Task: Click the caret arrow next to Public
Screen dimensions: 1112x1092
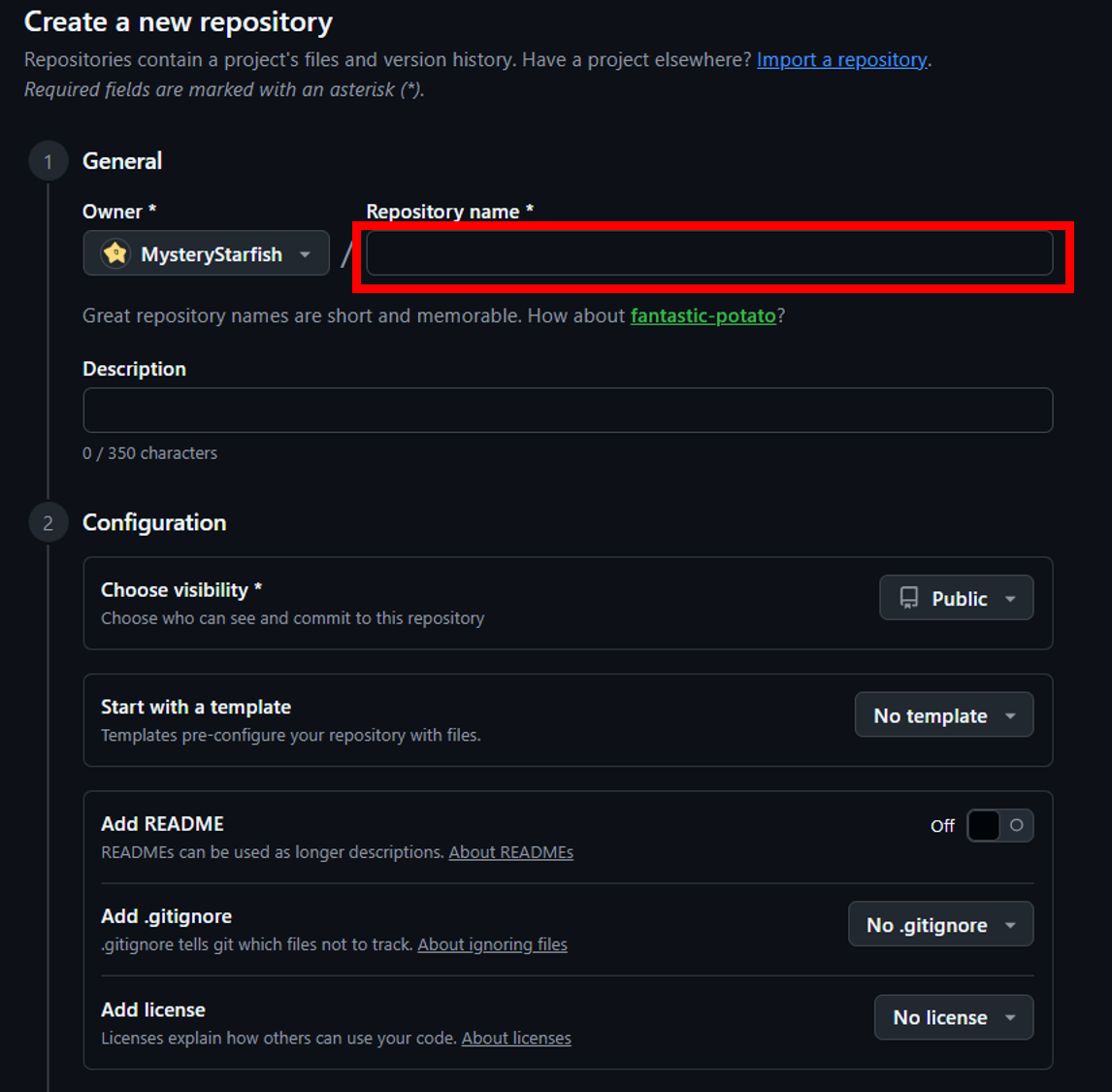Action: 1010,599
